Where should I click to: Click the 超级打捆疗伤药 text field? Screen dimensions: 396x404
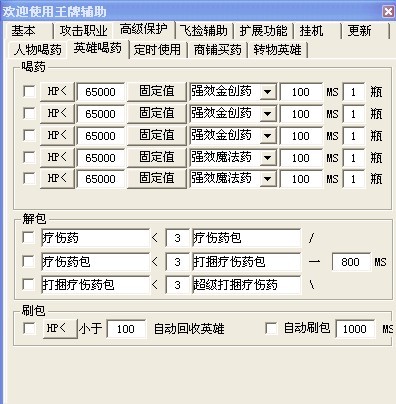[246, 285]
